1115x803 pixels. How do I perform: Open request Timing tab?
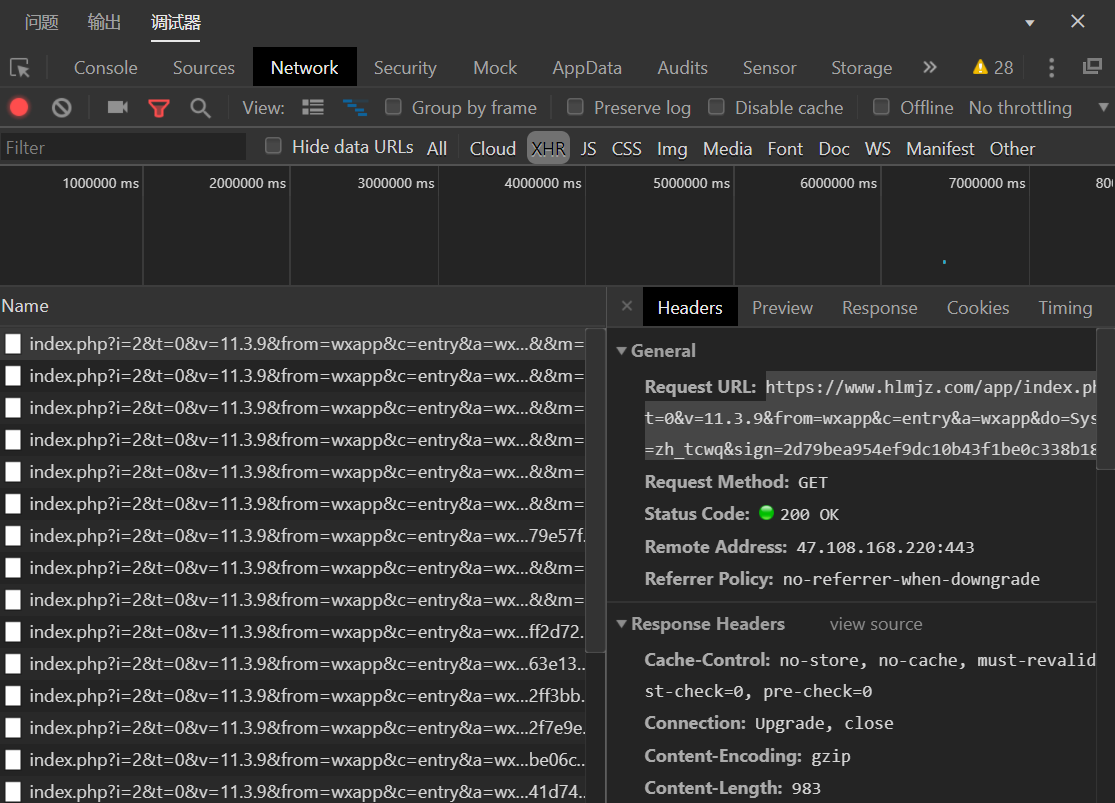coord(1065,307)
